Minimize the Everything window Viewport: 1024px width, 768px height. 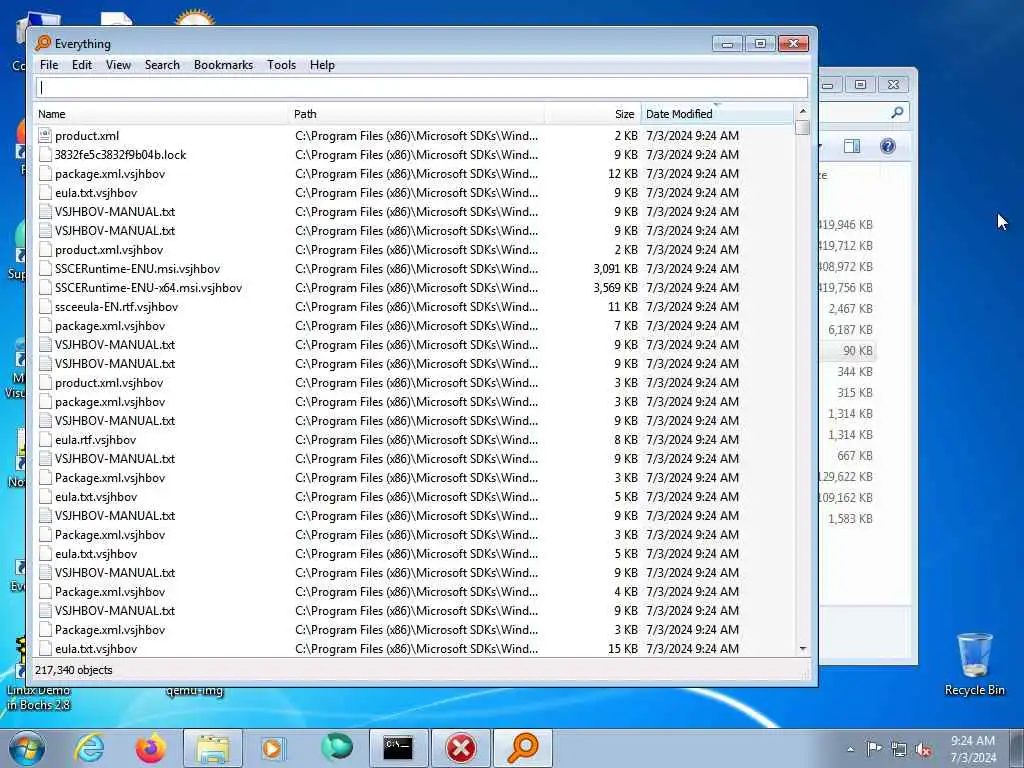coord(728,44)
